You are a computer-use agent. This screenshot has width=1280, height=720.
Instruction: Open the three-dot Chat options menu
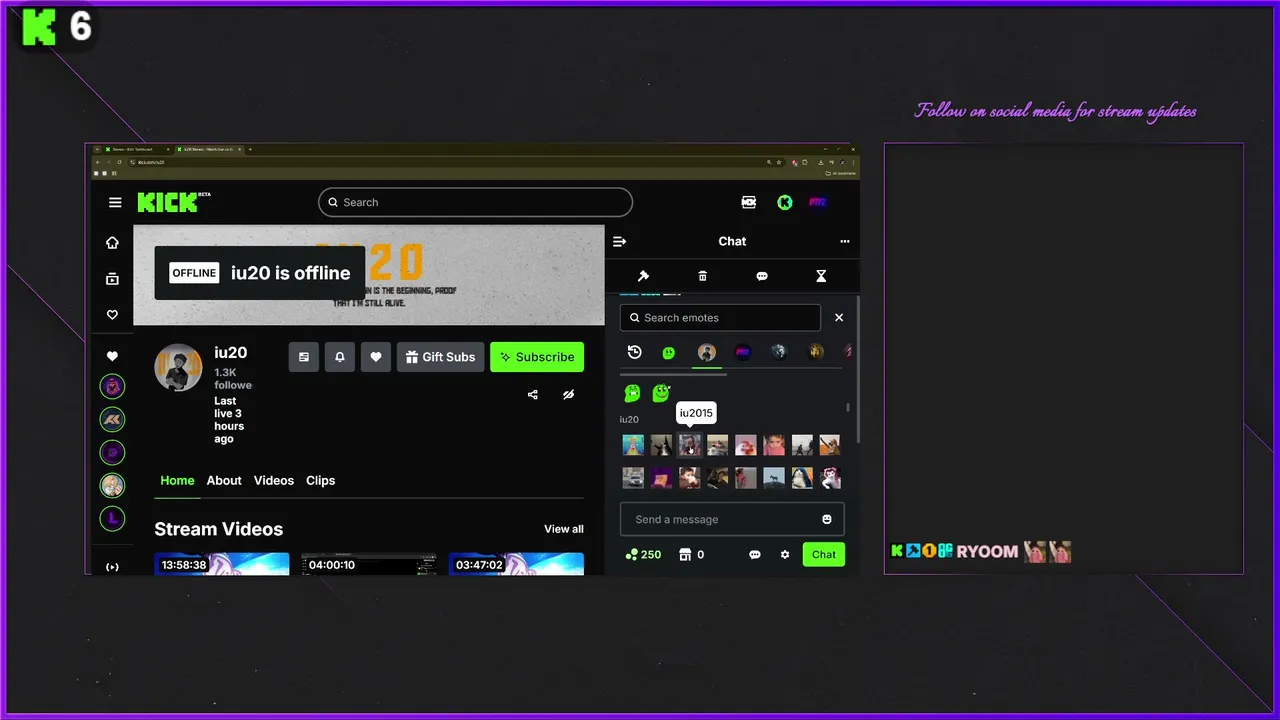[845, 241]
